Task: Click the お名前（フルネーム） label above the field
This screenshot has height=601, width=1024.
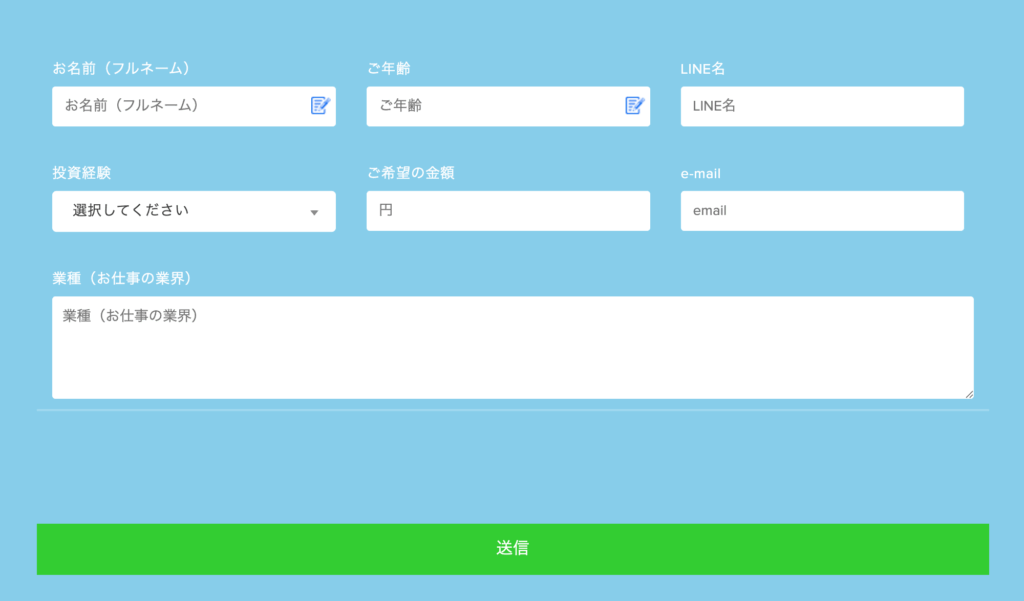Action: (121, 69)
